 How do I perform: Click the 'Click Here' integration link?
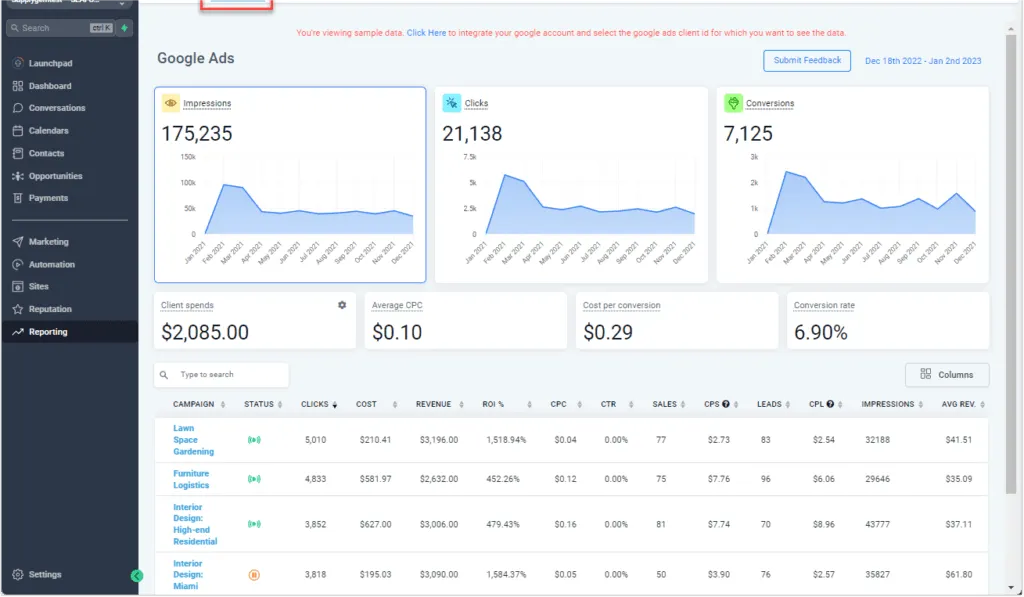(426, 33)
